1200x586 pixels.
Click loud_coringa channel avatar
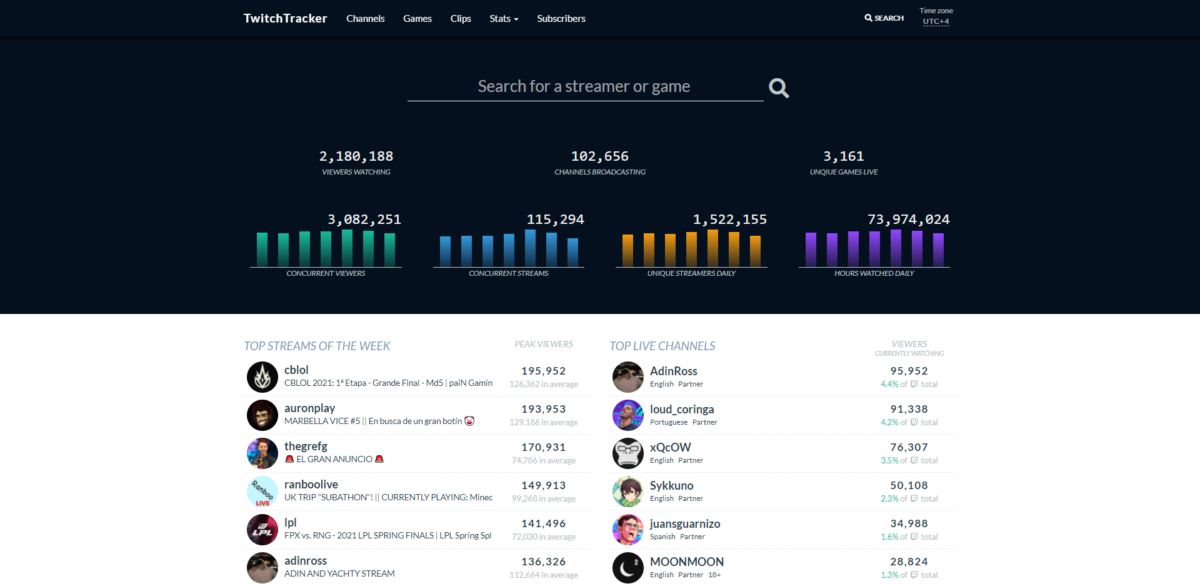tap(628, 415)
